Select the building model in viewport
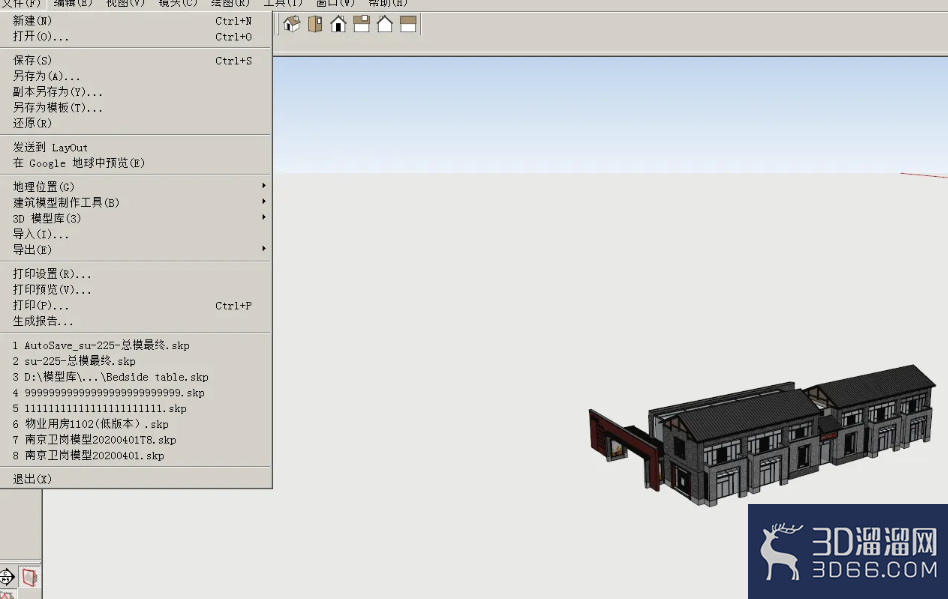 [x=762, y=435]
